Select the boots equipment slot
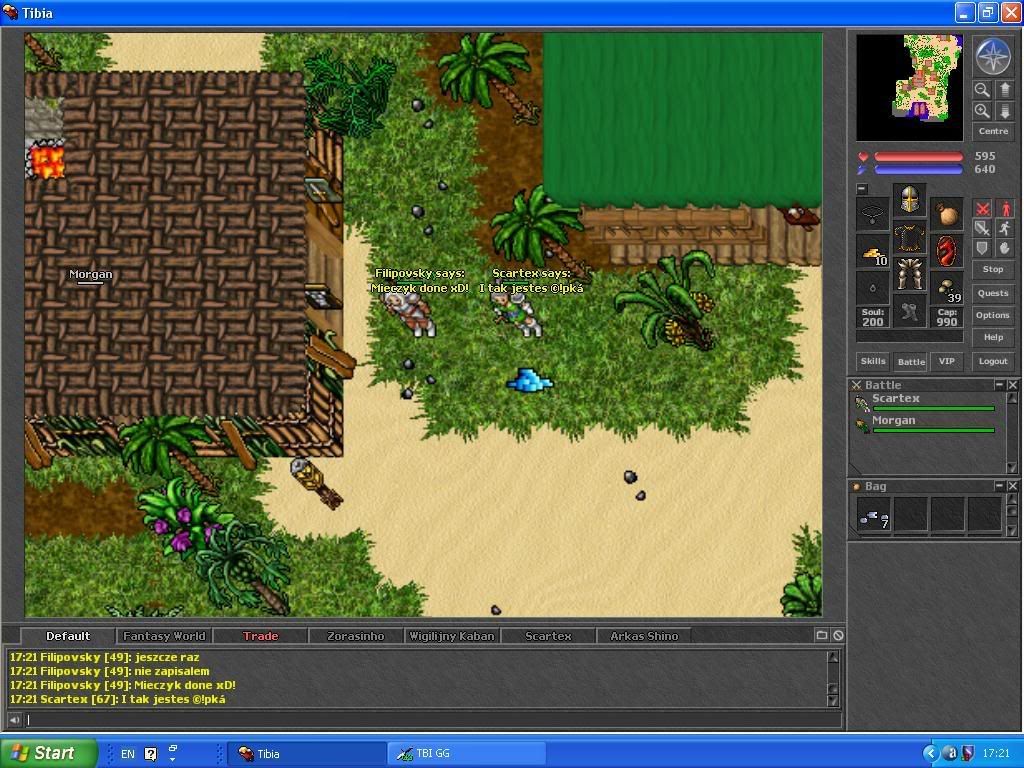The image size is (1024, 768). point(910,311)
